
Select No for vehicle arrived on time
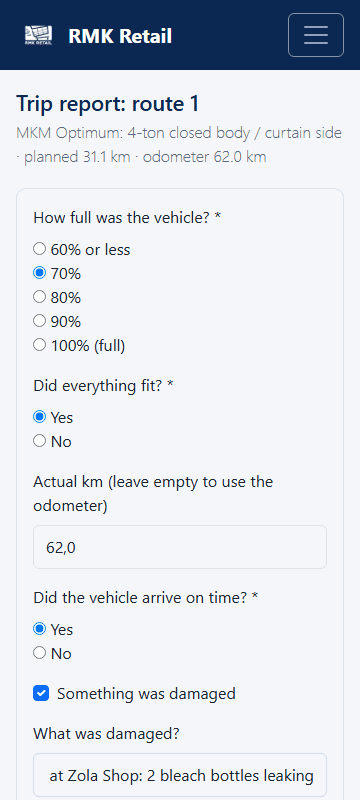pyautogui.click(x=39, y=653)
